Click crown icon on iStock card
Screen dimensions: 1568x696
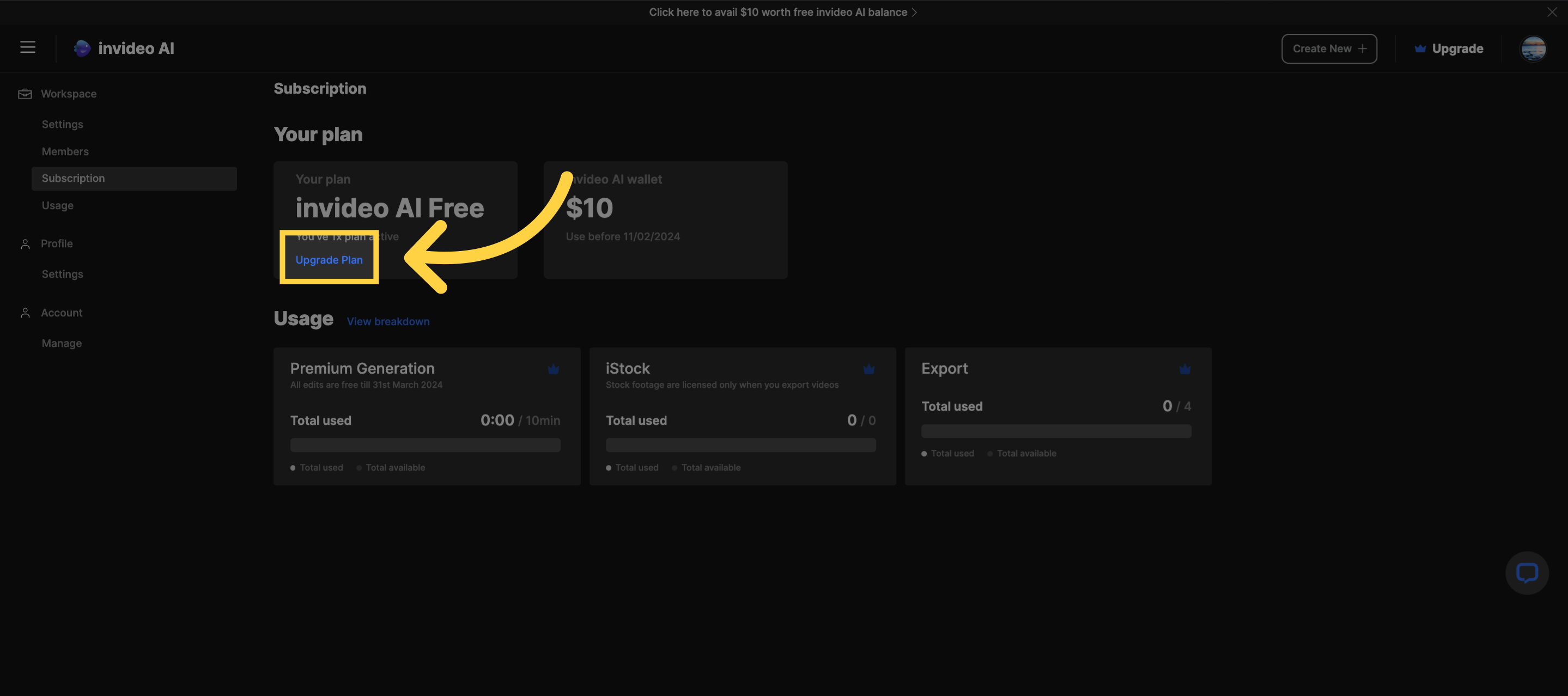click(868, 369)
